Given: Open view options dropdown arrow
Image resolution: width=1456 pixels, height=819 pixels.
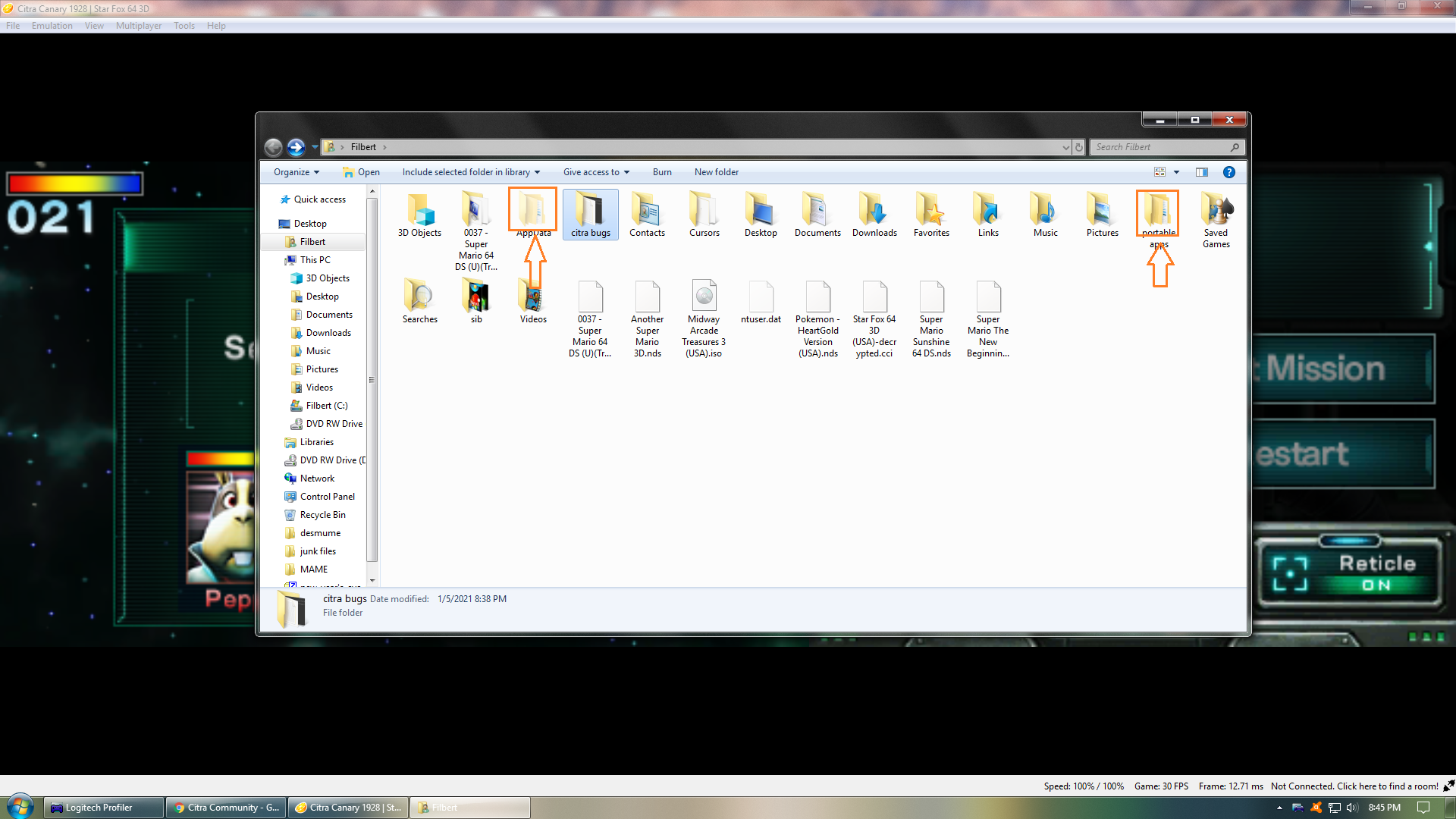Looking at the screenshot, I should (1176, 172).
